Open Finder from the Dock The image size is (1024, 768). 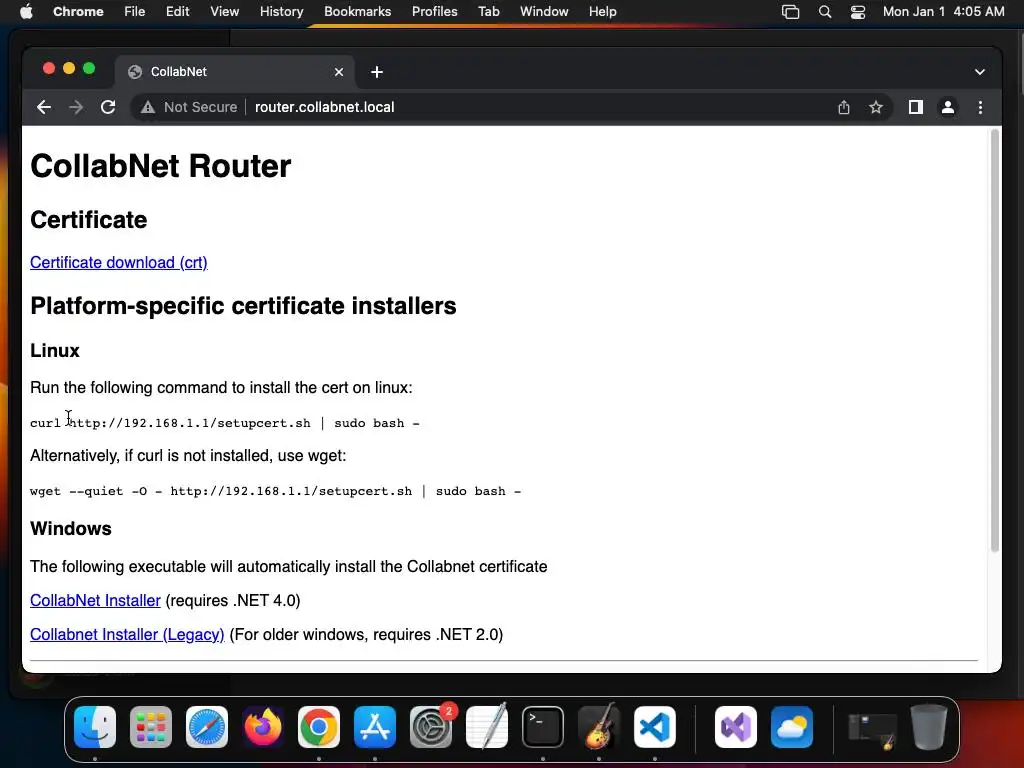click(x=95, y=727)
